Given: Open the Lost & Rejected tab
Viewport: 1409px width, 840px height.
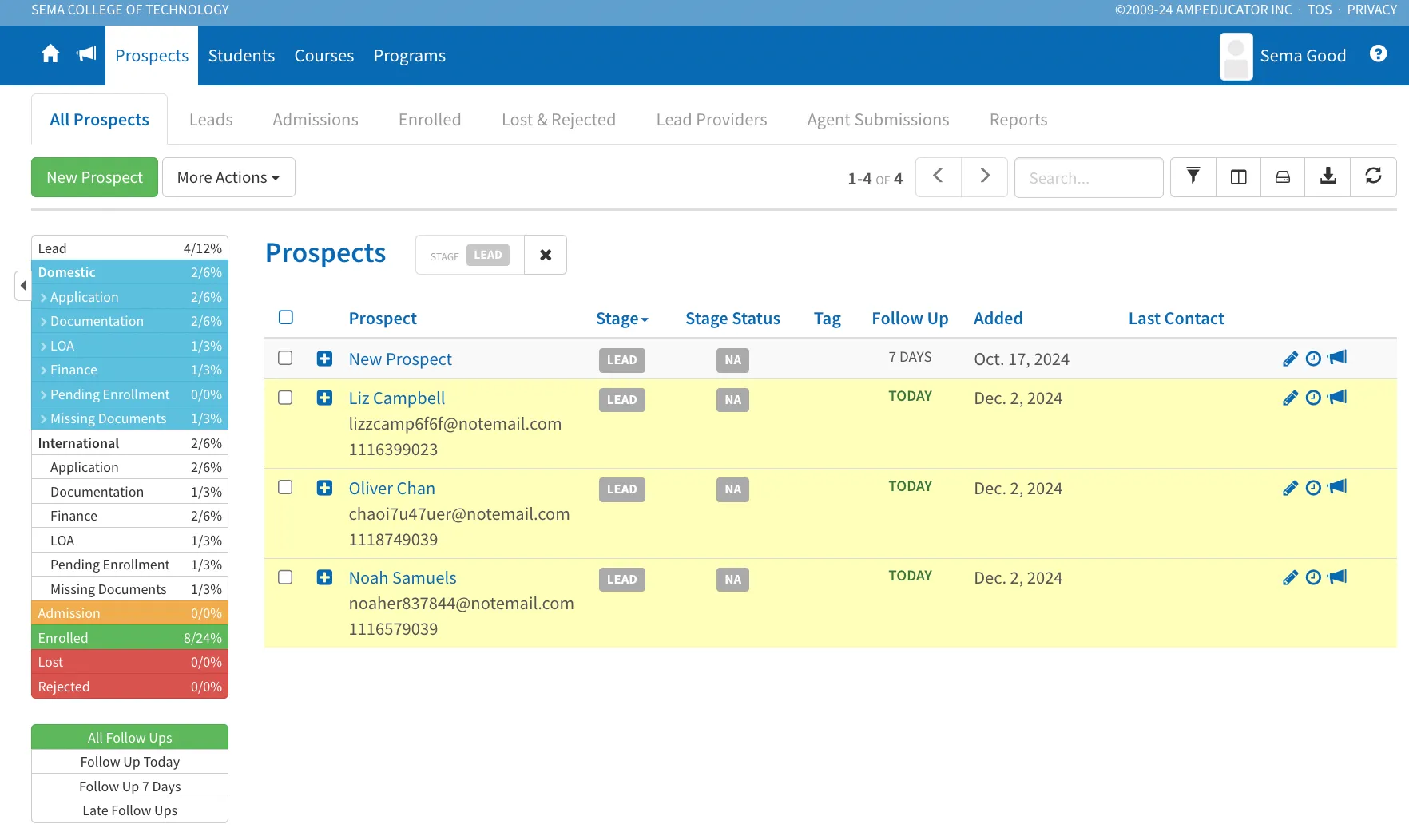Looking at the screenshot, I should coord(558,120).
